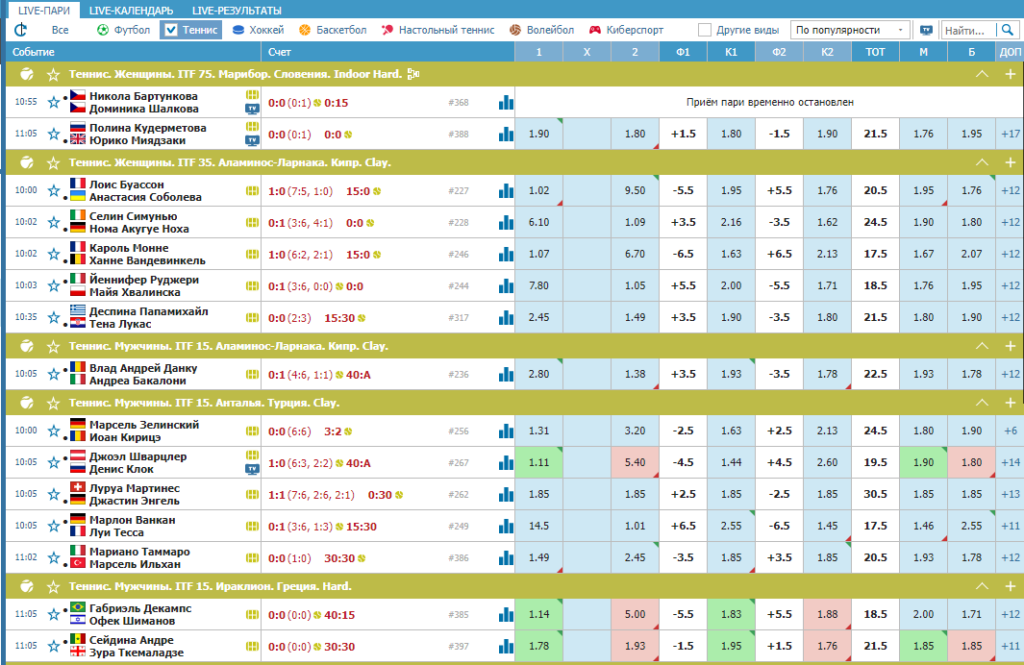Select odds 9.50 on Анастасия Соболева win
Viewport: 1024px width, 665px height.
click(x=635, y=191)
